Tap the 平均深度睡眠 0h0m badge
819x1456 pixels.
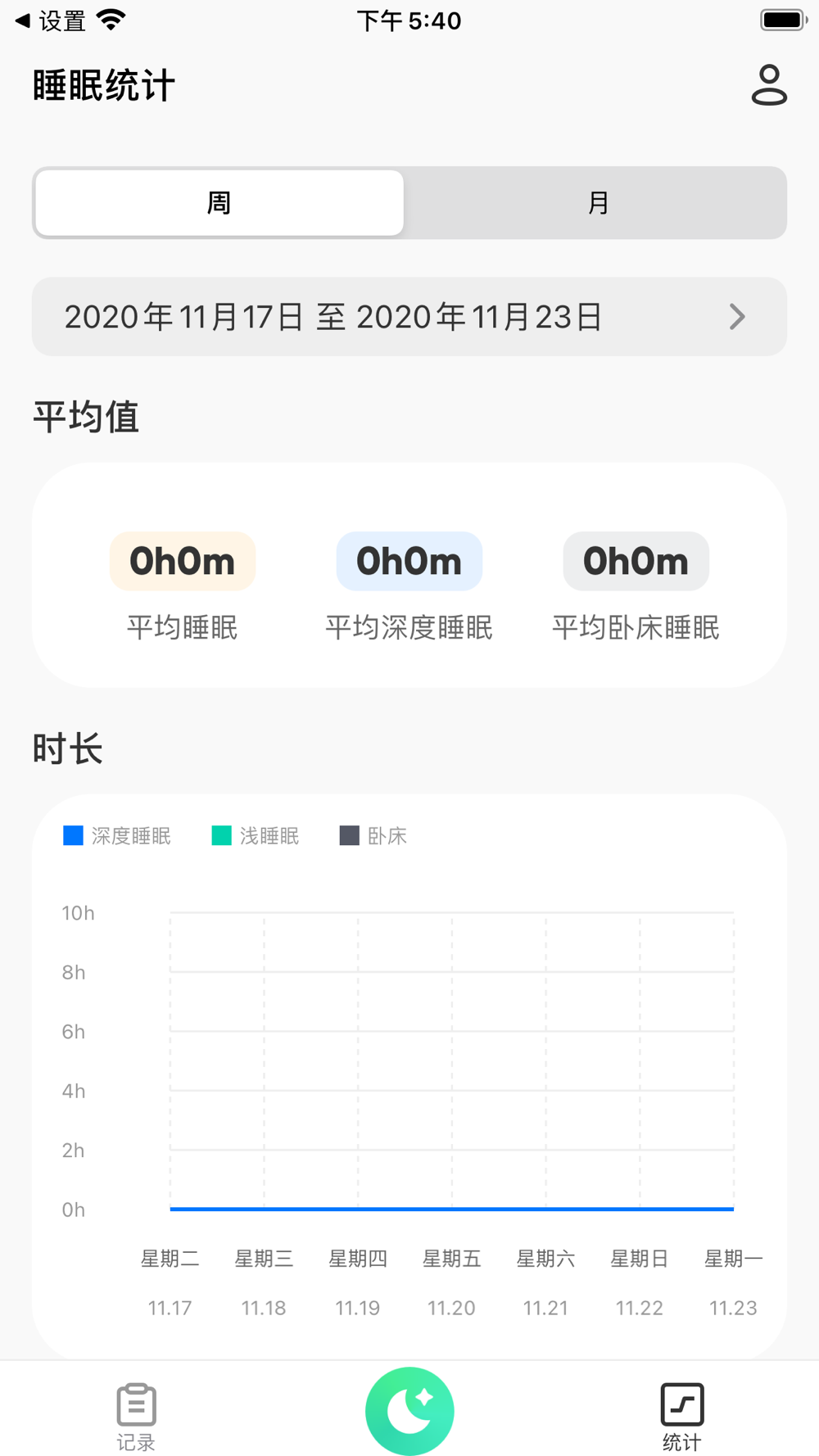point(409,562)
